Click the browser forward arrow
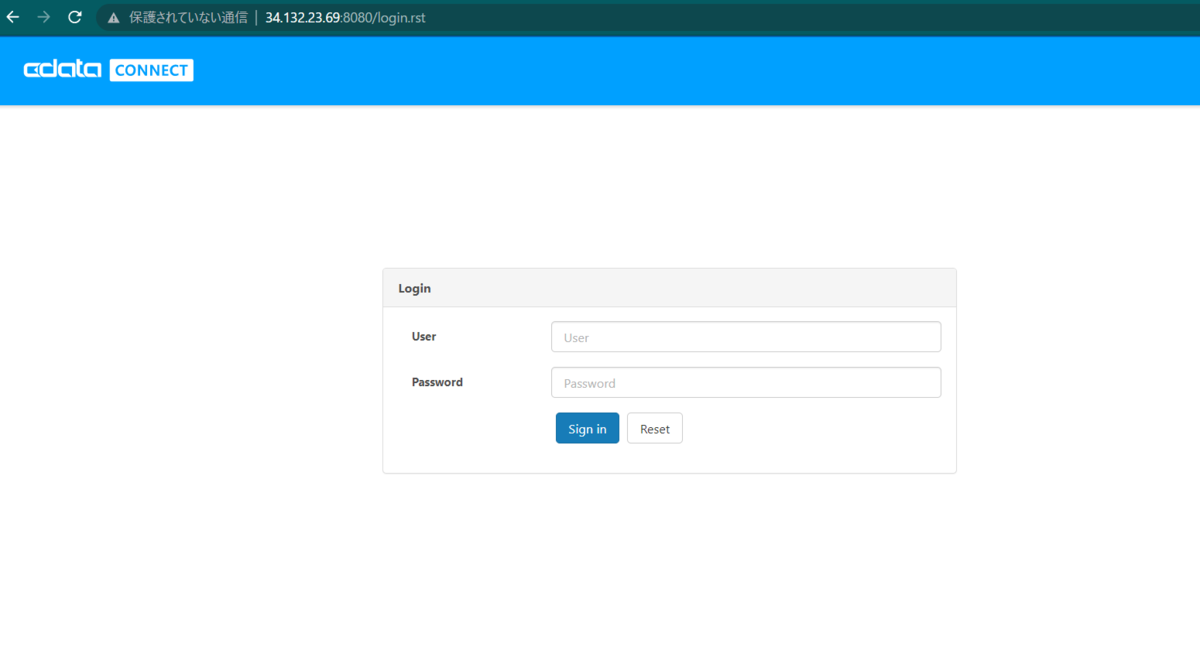 (x=43, y=17)
